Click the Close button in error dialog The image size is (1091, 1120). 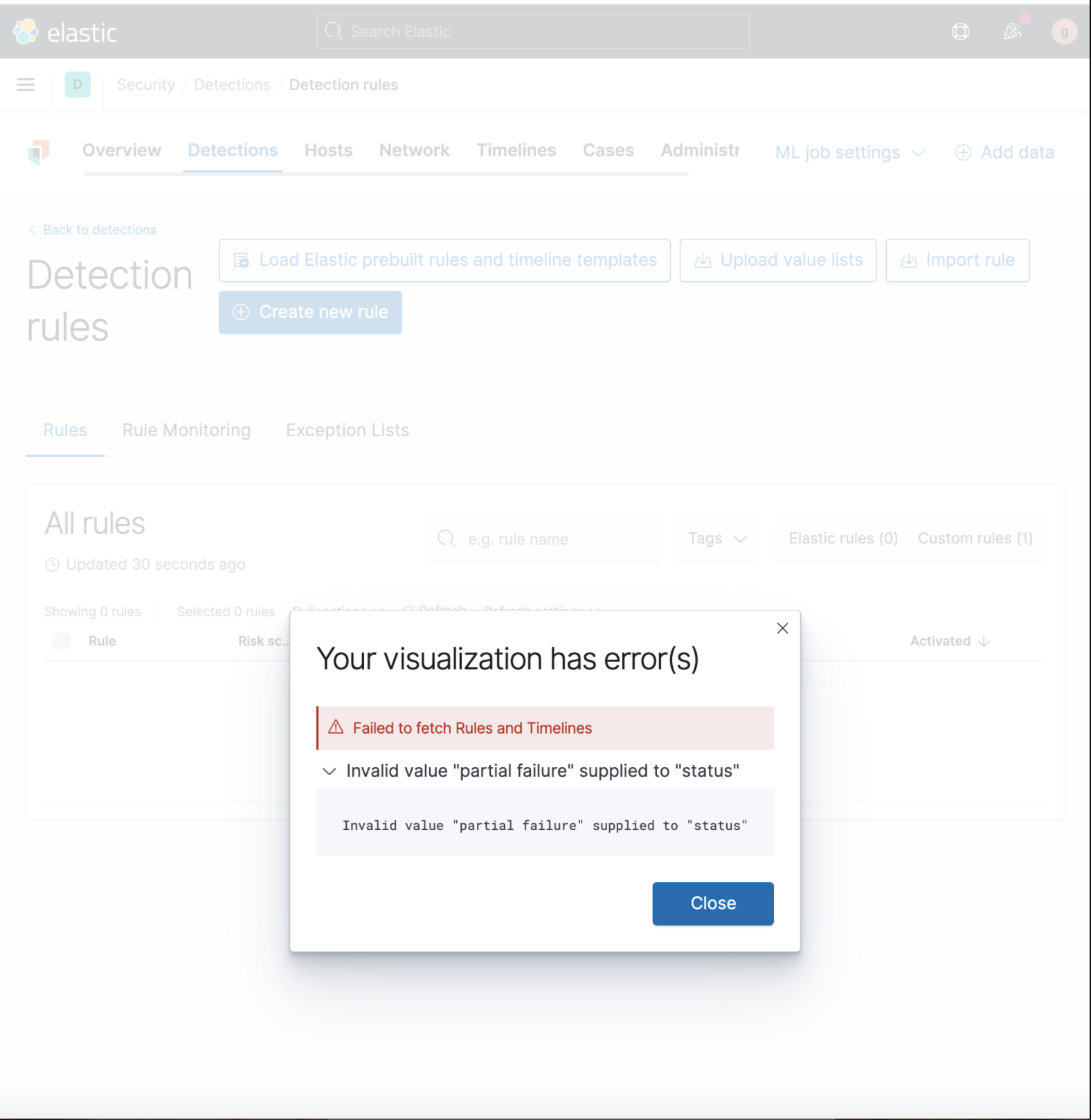pyautogui.click(x=713, y=903)
